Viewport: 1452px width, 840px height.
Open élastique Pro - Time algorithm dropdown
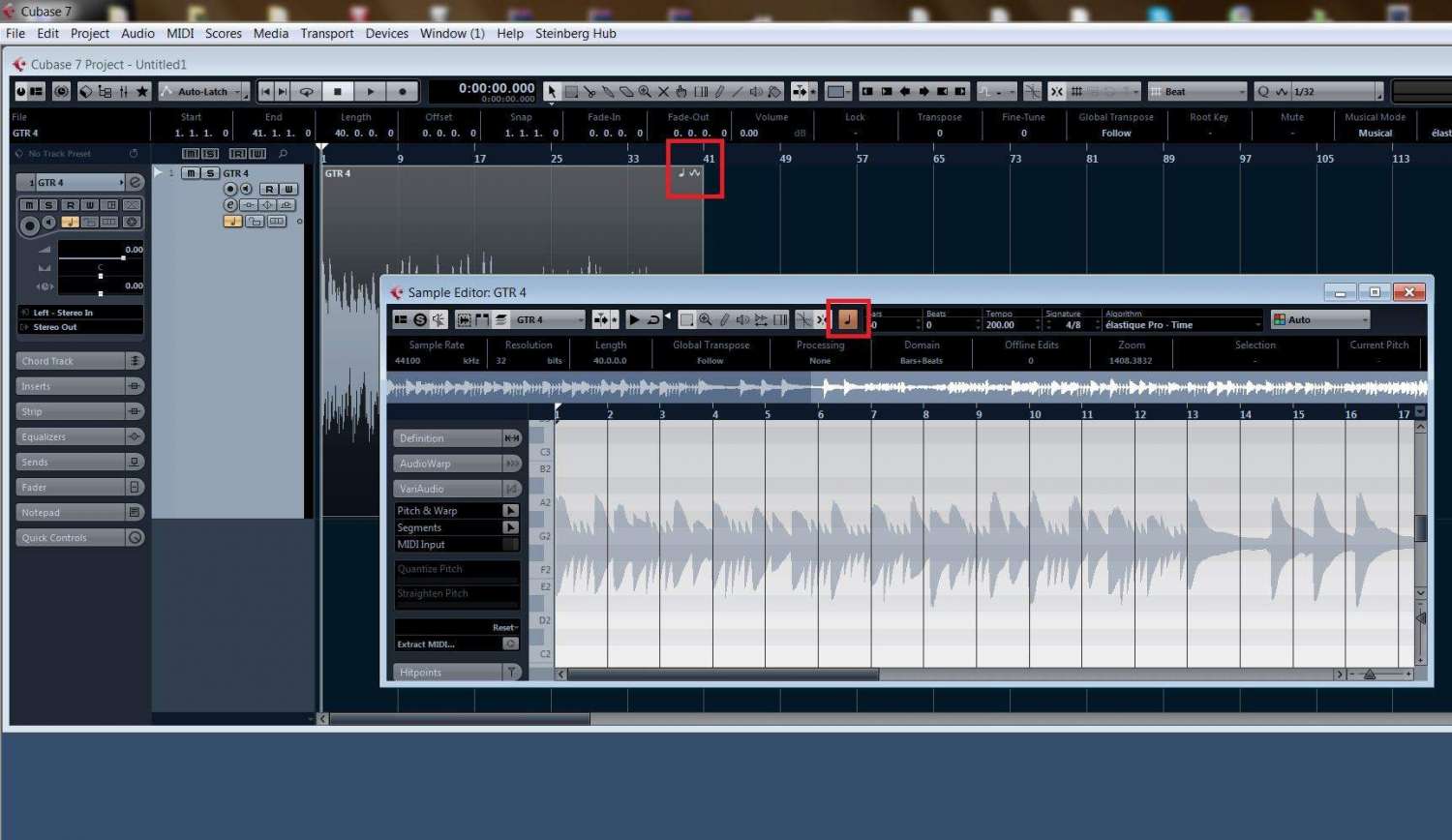[1183, 325]
